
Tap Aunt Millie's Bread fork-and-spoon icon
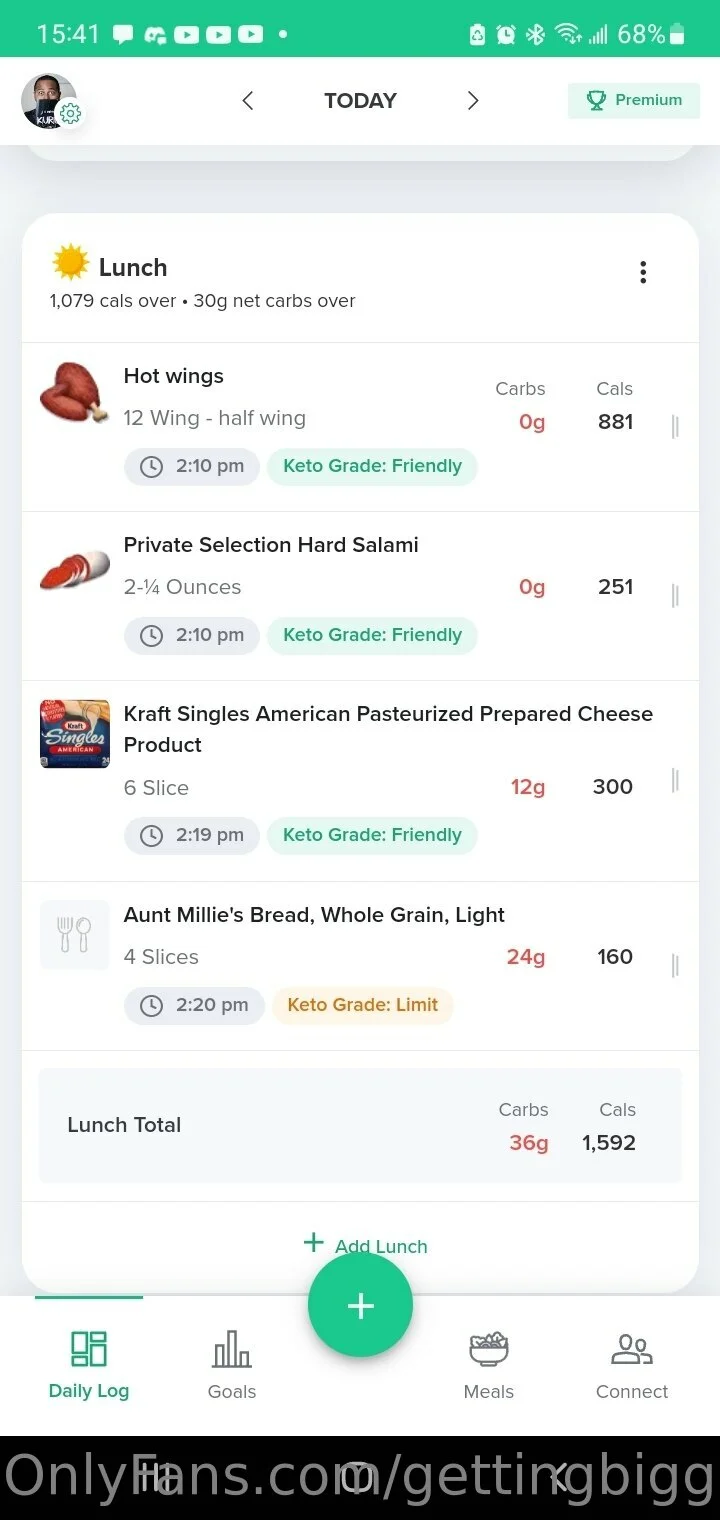(x=75, y=935)
